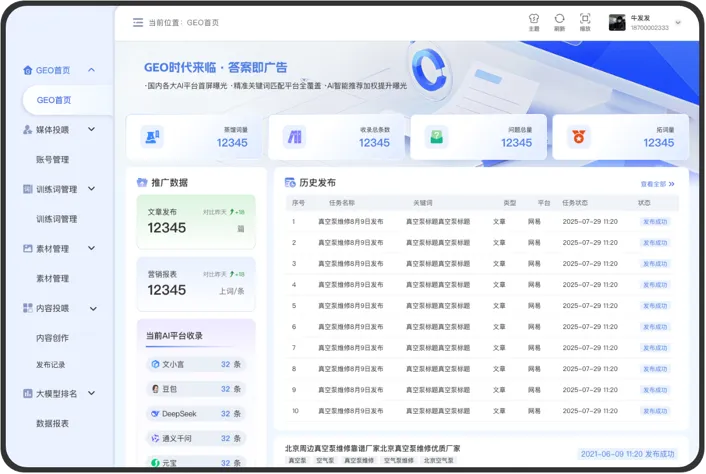This screenshot has height=474, width=706.
Task: Open the 营销报表 data card
Action: point(196,284)
